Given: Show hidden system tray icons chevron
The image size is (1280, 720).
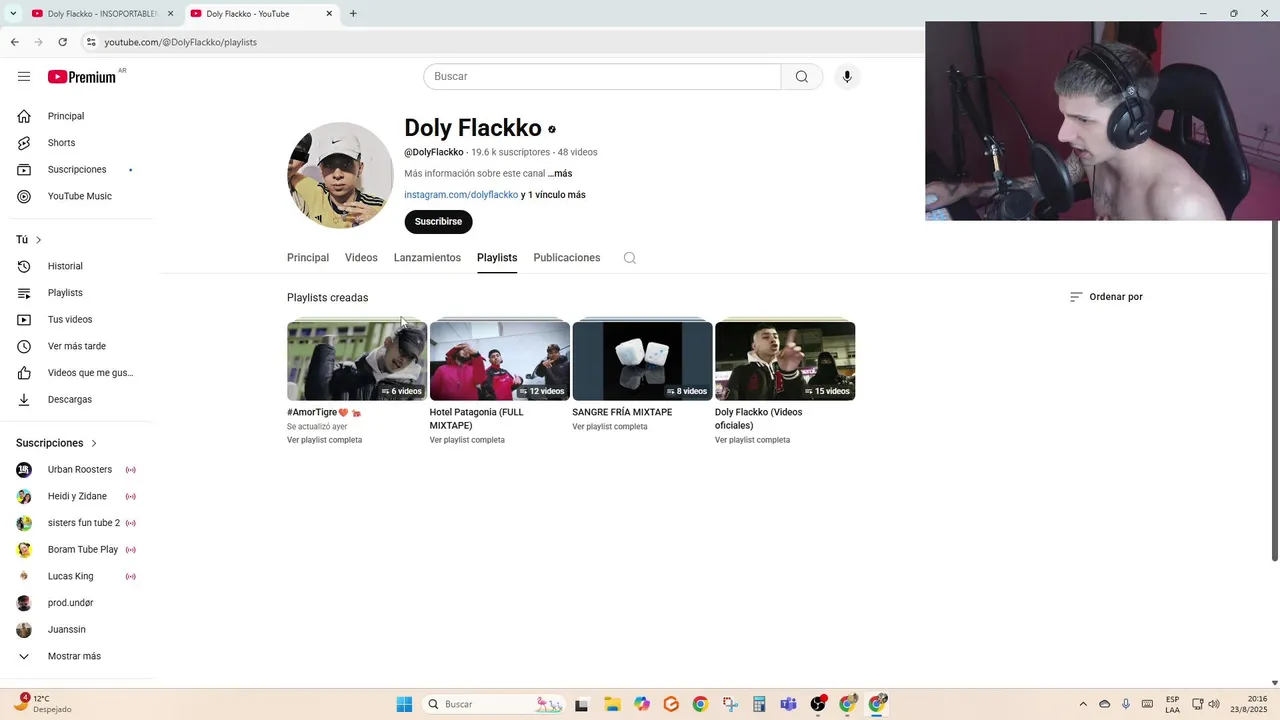Looking at the screenshot, I should 1082,704.
